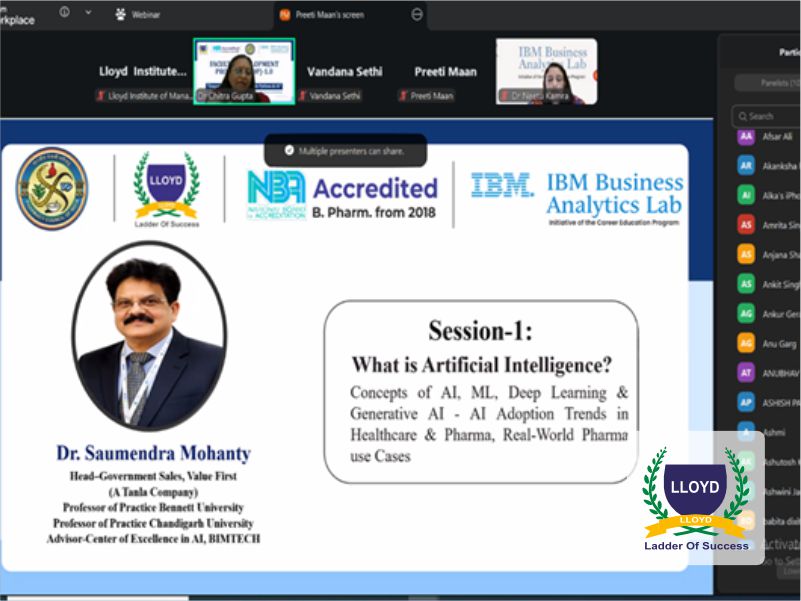
Task: Click Dr. Saumendra Mohanty's name on the slide
Action: click(x=153, y=453)
